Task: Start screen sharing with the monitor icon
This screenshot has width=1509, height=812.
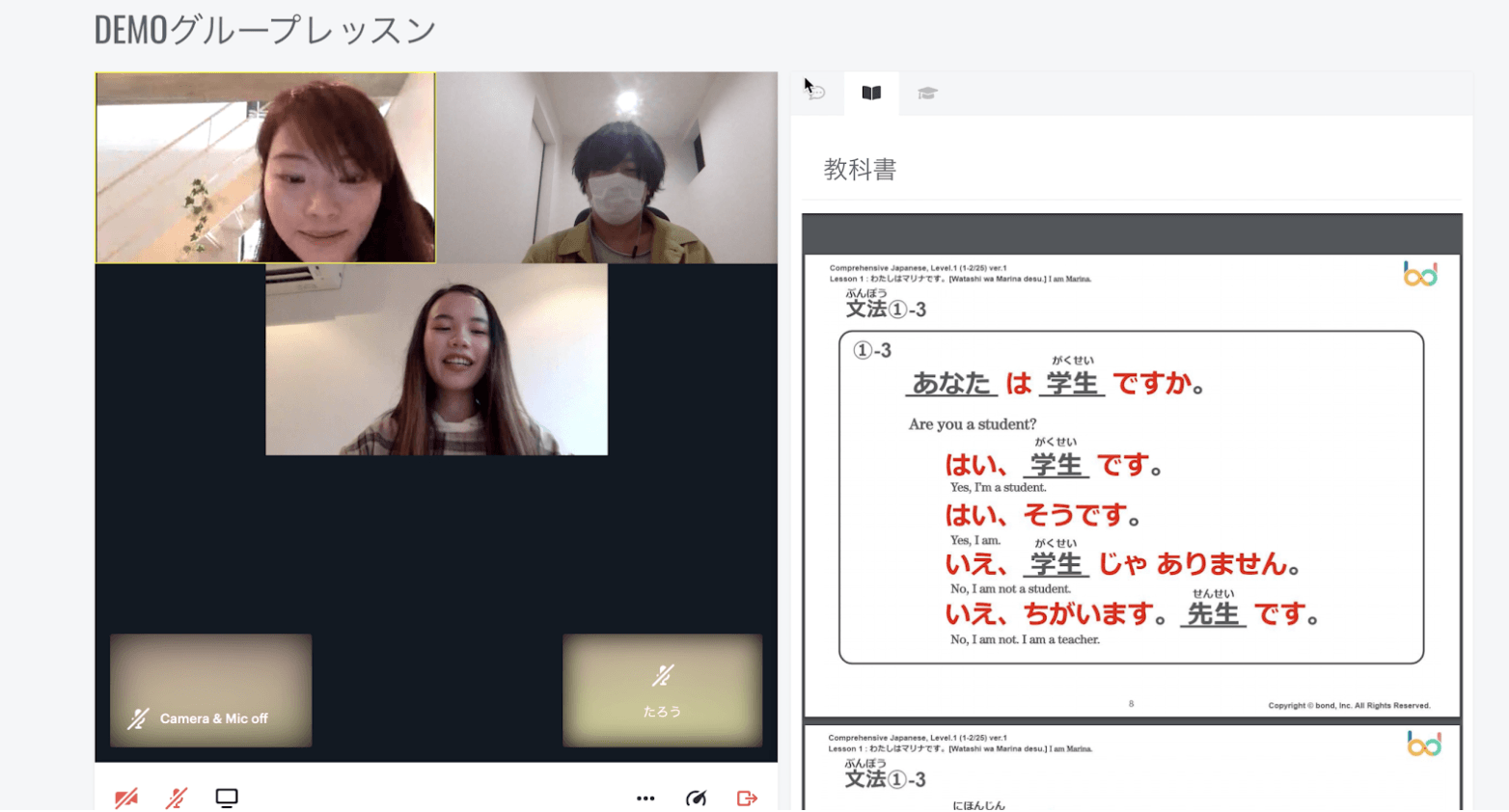Action: coord(227,798)
